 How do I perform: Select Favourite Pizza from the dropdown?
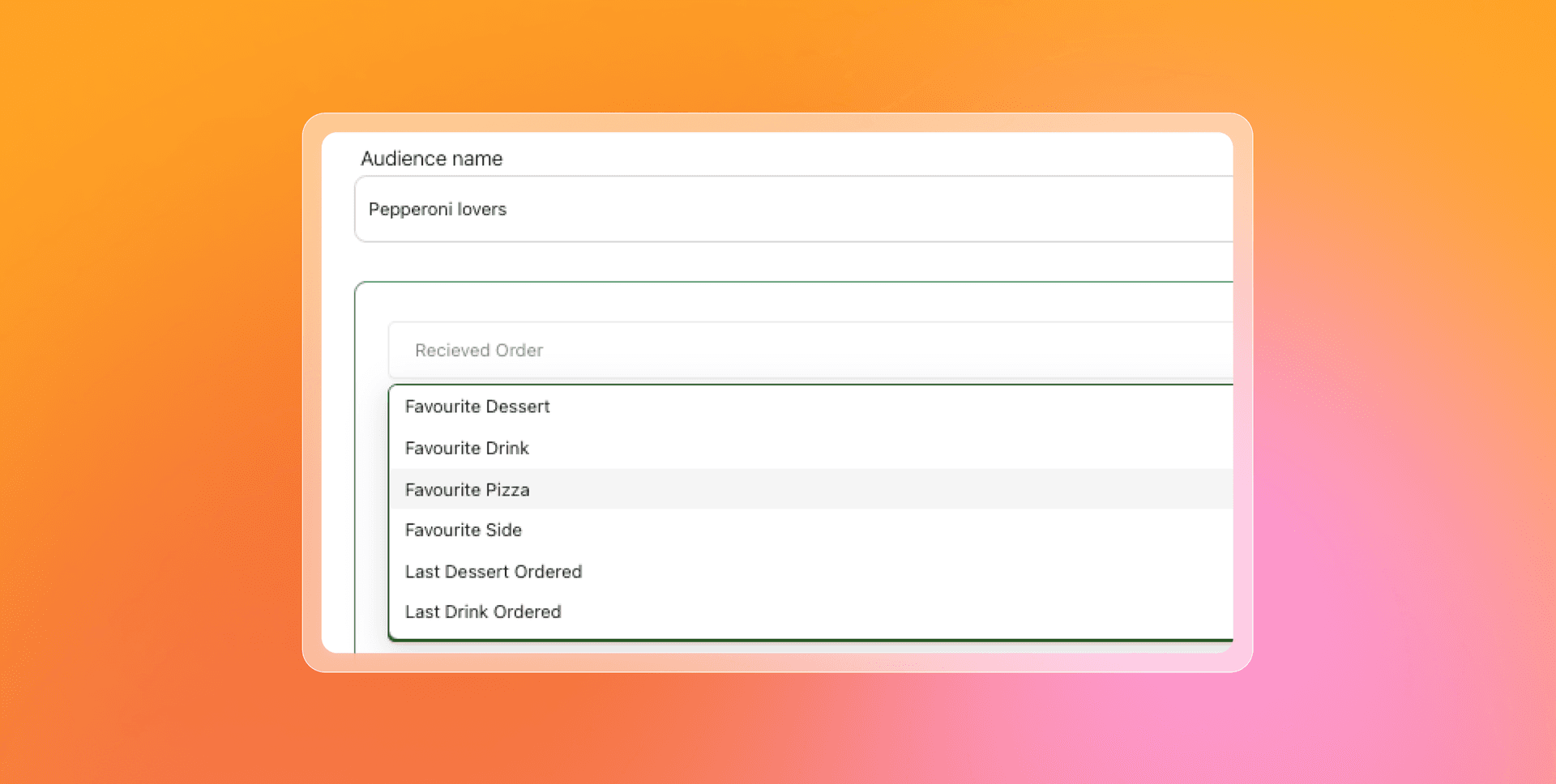tap(467, 489)
